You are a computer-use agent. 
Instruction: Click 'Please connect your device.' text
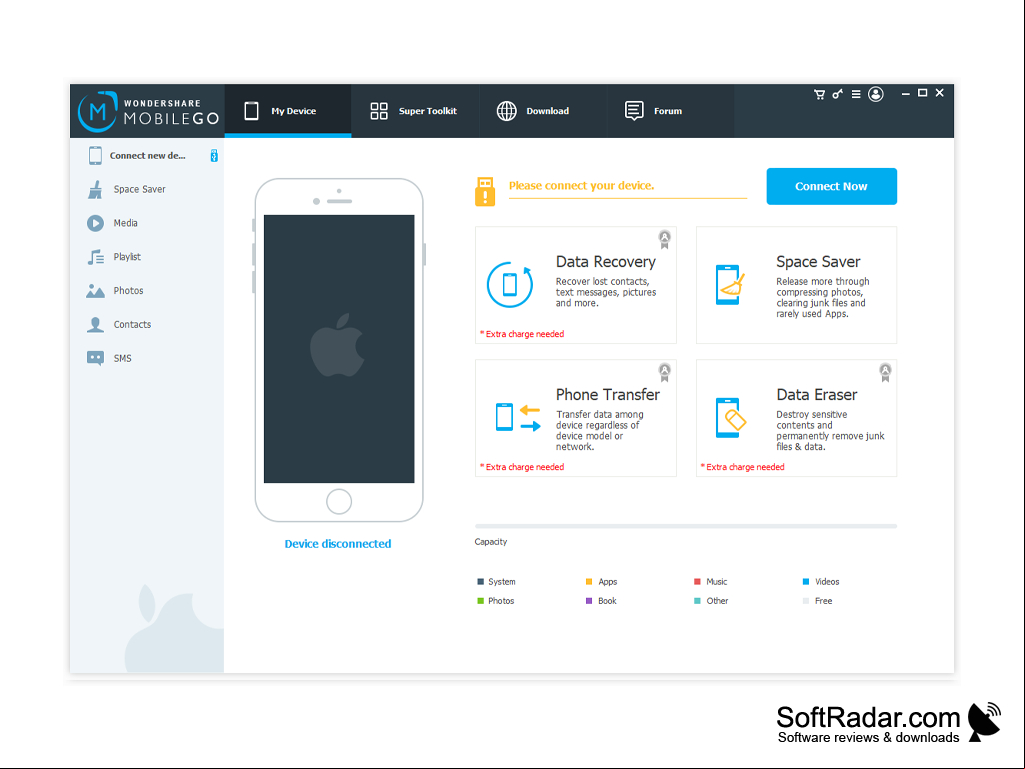[x=581, y=186]
